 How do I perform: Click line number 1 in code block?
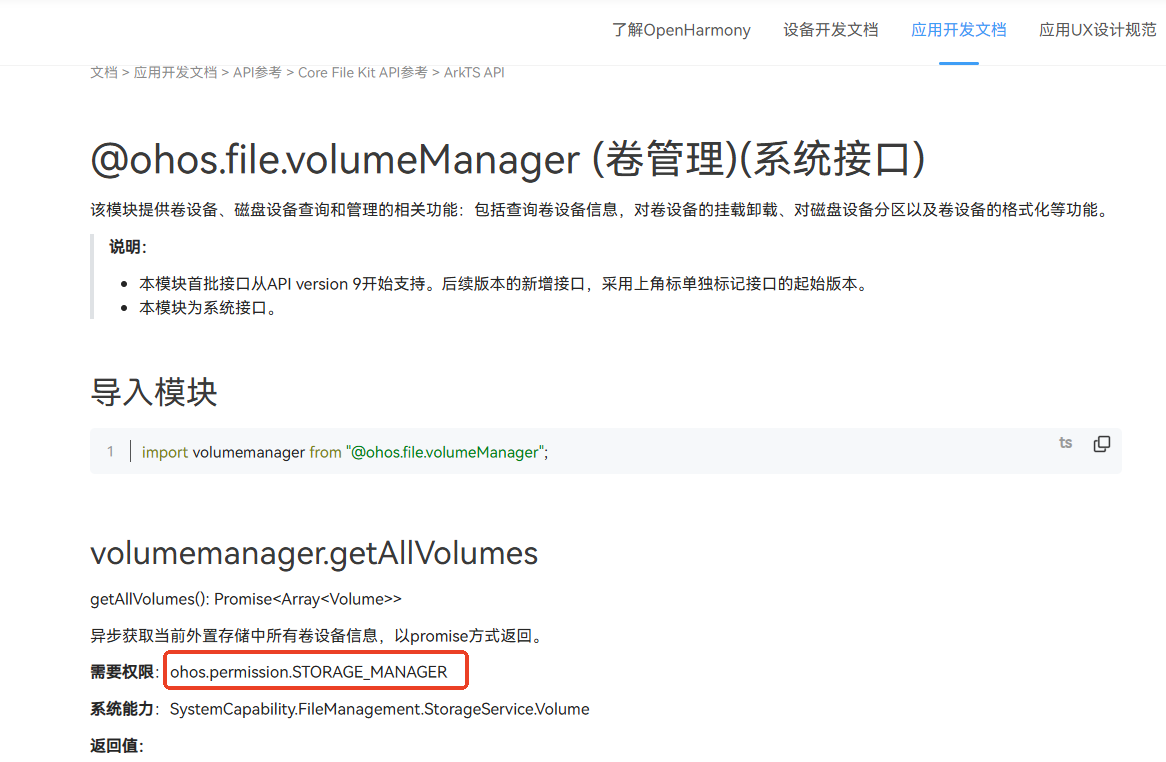[x=110, y=451]
